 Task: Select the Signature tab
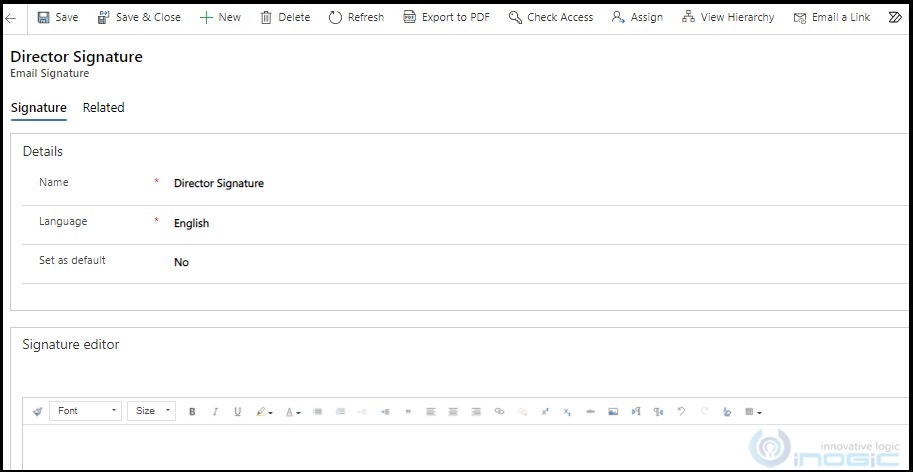pyautogui.click(x=38, y=108)
